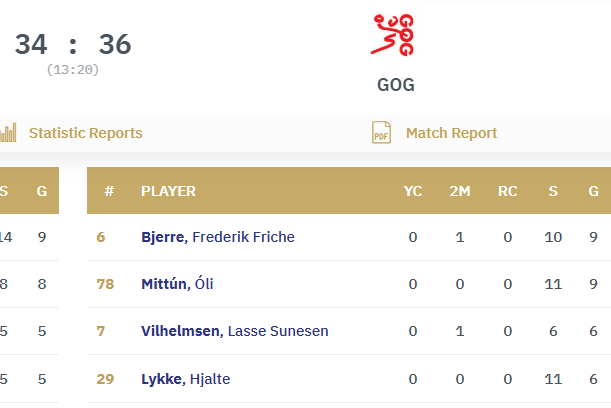
Task: Click the halftime score (13:20)
Action: click(x=73, y=69)
